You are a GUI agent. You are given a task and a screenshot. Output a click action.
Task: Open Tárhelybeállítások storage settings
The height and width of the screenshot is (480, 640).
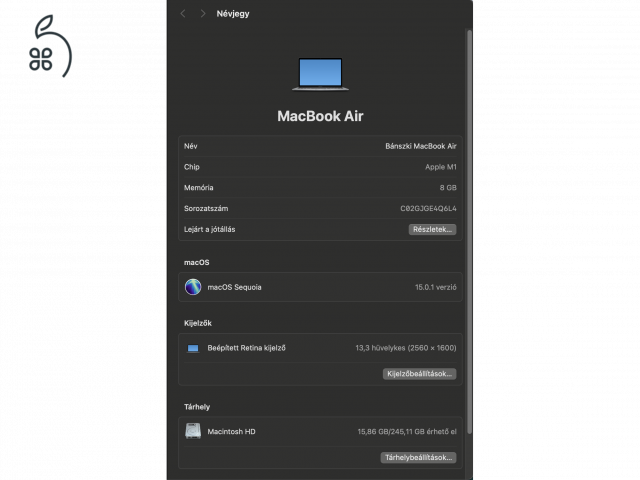pos(418,458)
